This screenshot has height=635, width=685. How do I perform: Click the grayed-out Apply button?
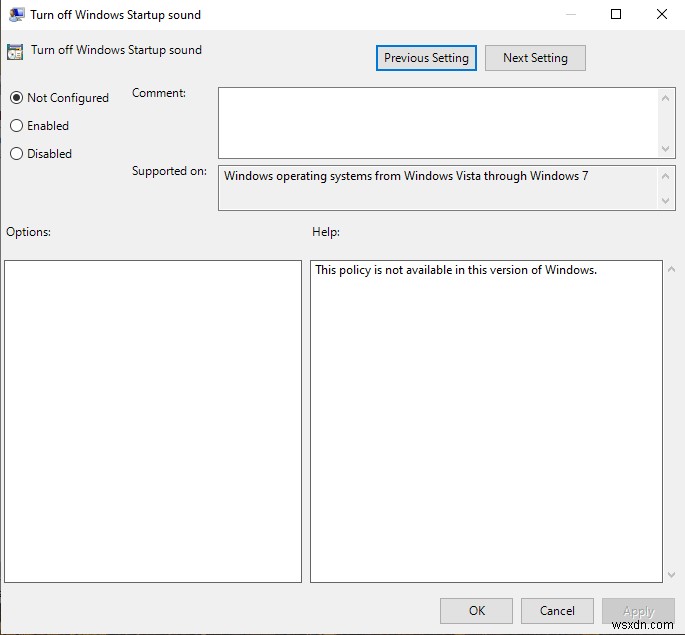tap(638, 611)
